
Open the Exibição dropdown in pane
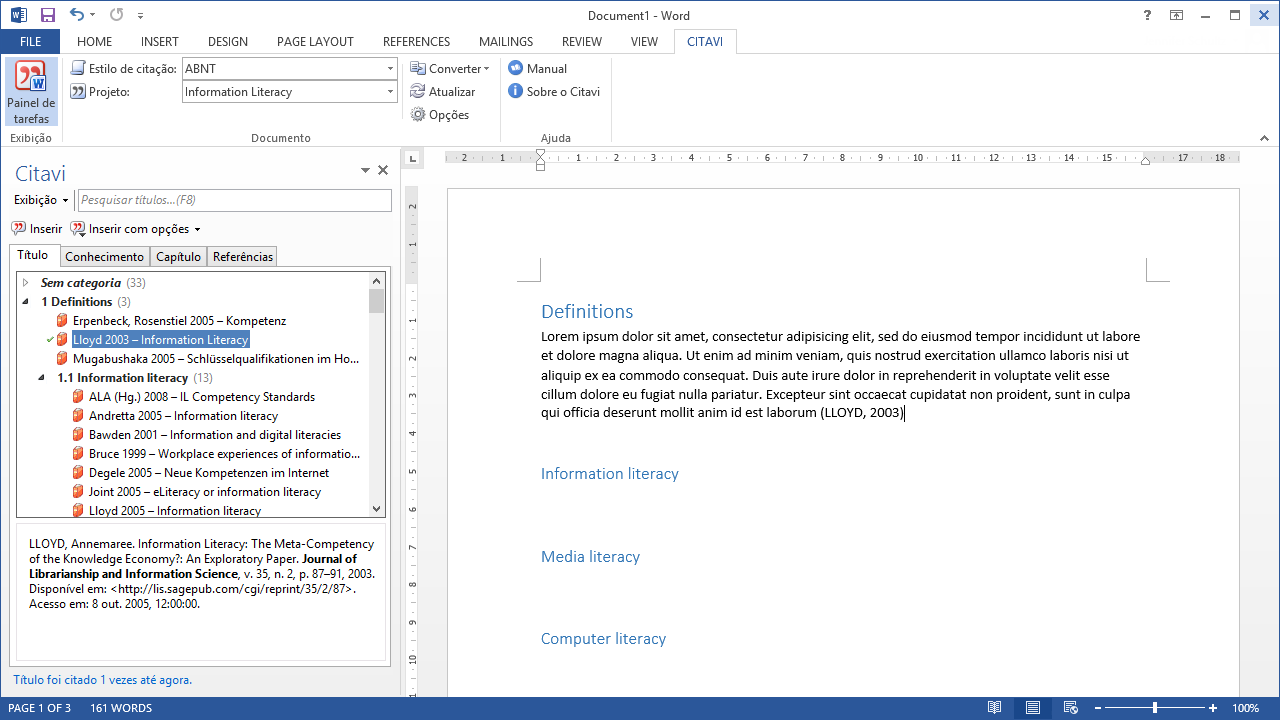point(41,201)
